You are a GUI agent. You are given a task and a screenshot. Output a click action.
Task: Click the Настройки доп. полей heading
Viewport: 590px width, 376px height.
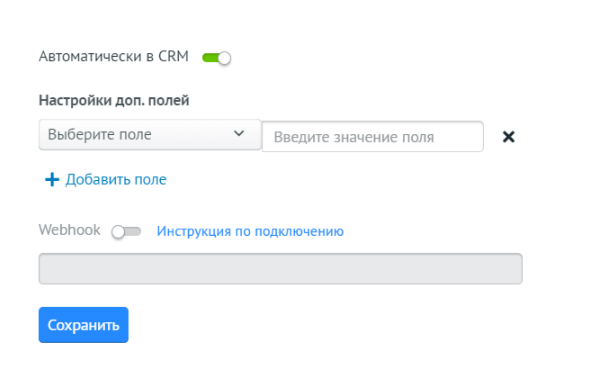114,100
